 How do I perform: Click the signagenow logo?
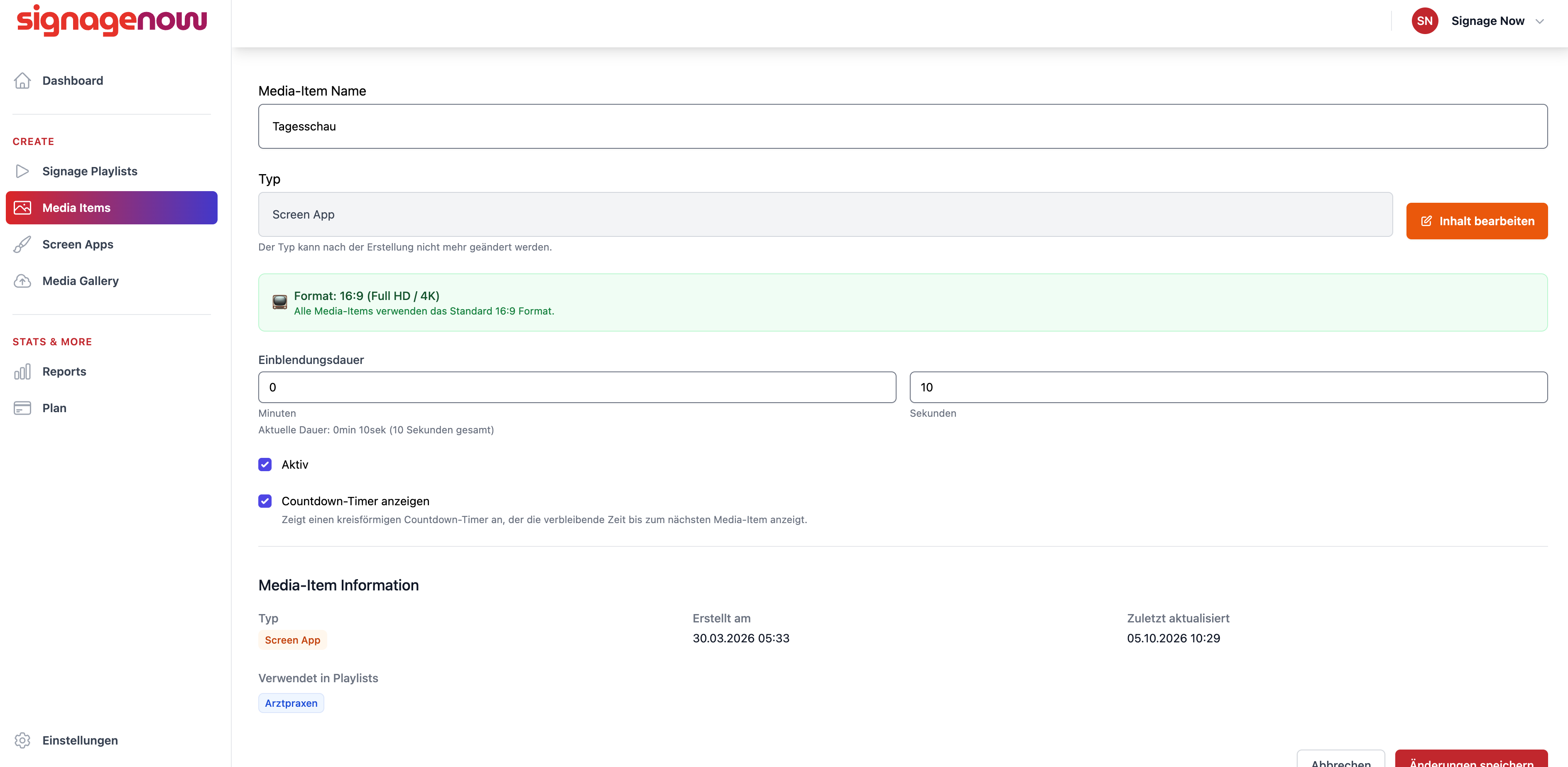(112, 21)
